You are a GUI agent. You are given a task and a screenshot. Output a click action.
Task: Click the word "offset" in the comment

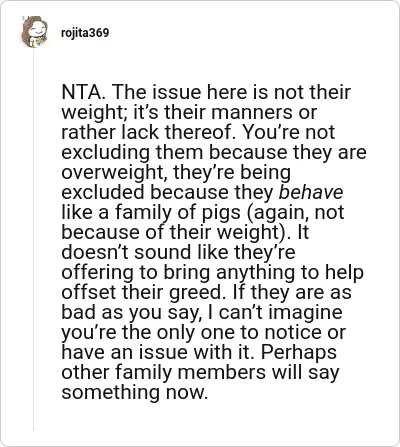tap(89, 292)
